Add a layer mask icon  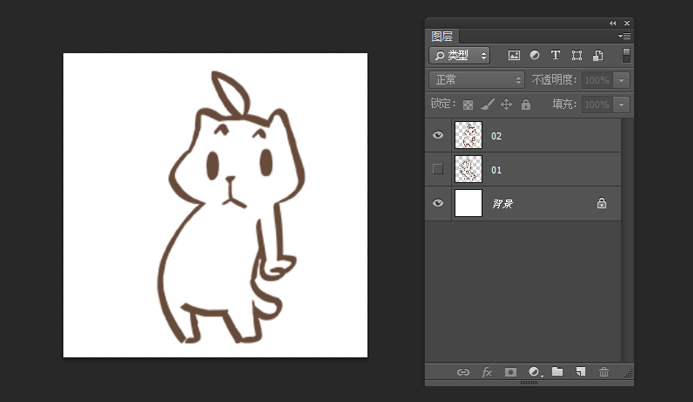[510, 372]
